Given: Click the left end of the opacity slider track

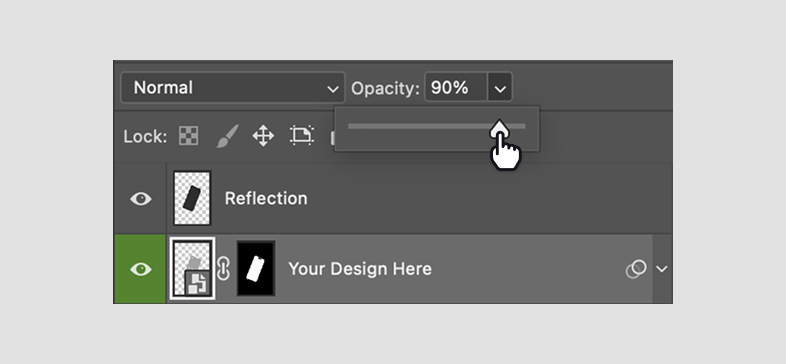Looking at the screenshot, I should 351,126.
